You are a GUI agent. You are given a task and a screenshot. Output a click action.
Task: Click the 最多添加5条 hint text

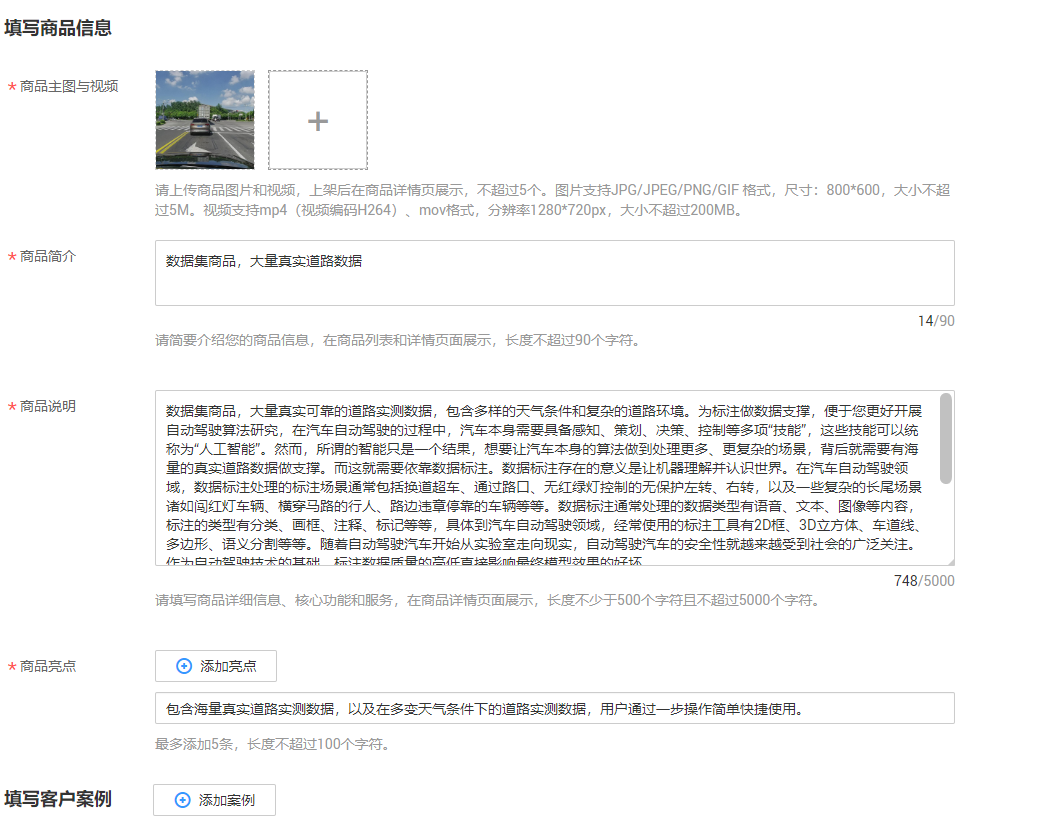(272, 744)
